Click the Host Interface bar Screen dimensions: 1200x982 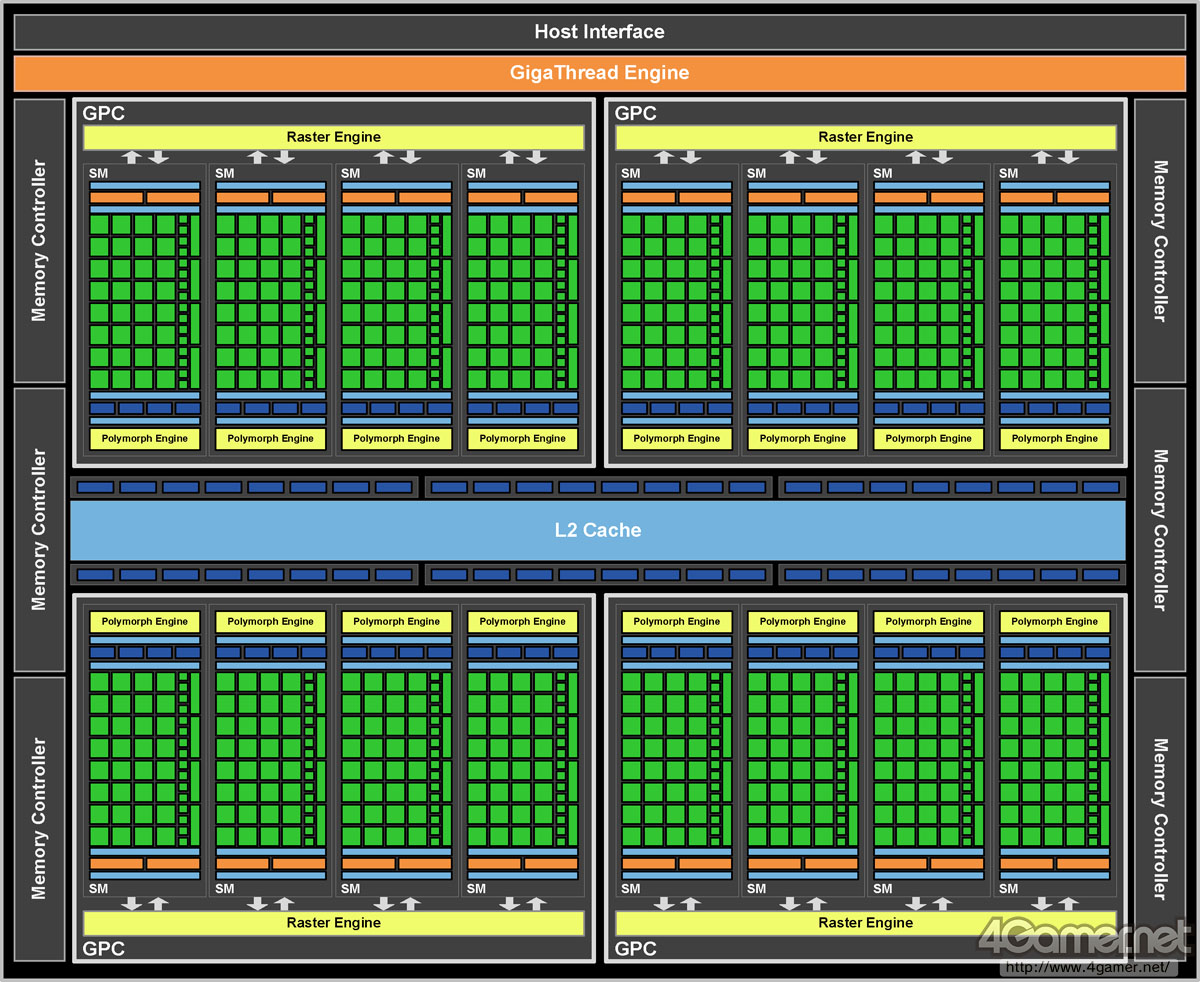(599, 31)
